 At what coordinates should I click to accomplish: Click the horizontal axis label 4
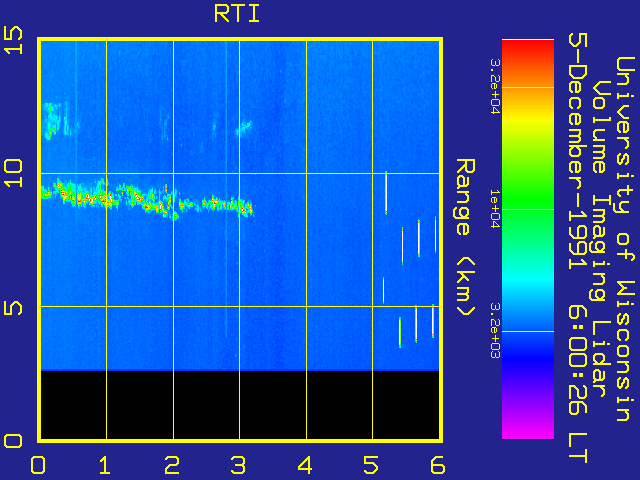click(x=305, y=465)
